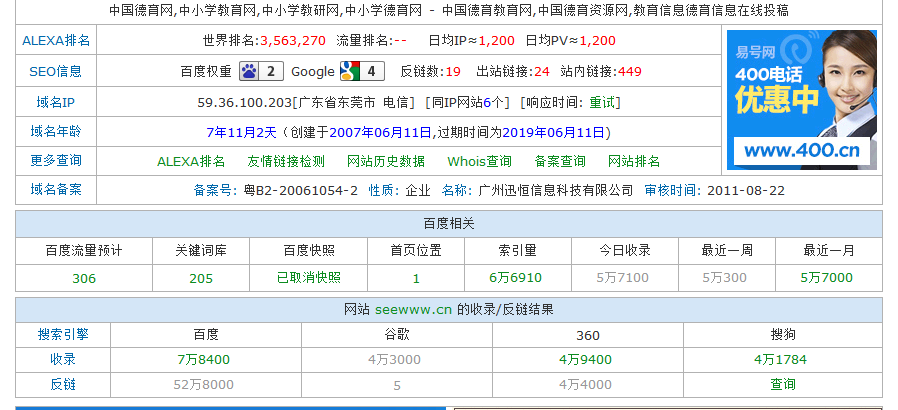Click the 域名年龄 row label
This screenshot has width=898, height=410.
point(56,132)
